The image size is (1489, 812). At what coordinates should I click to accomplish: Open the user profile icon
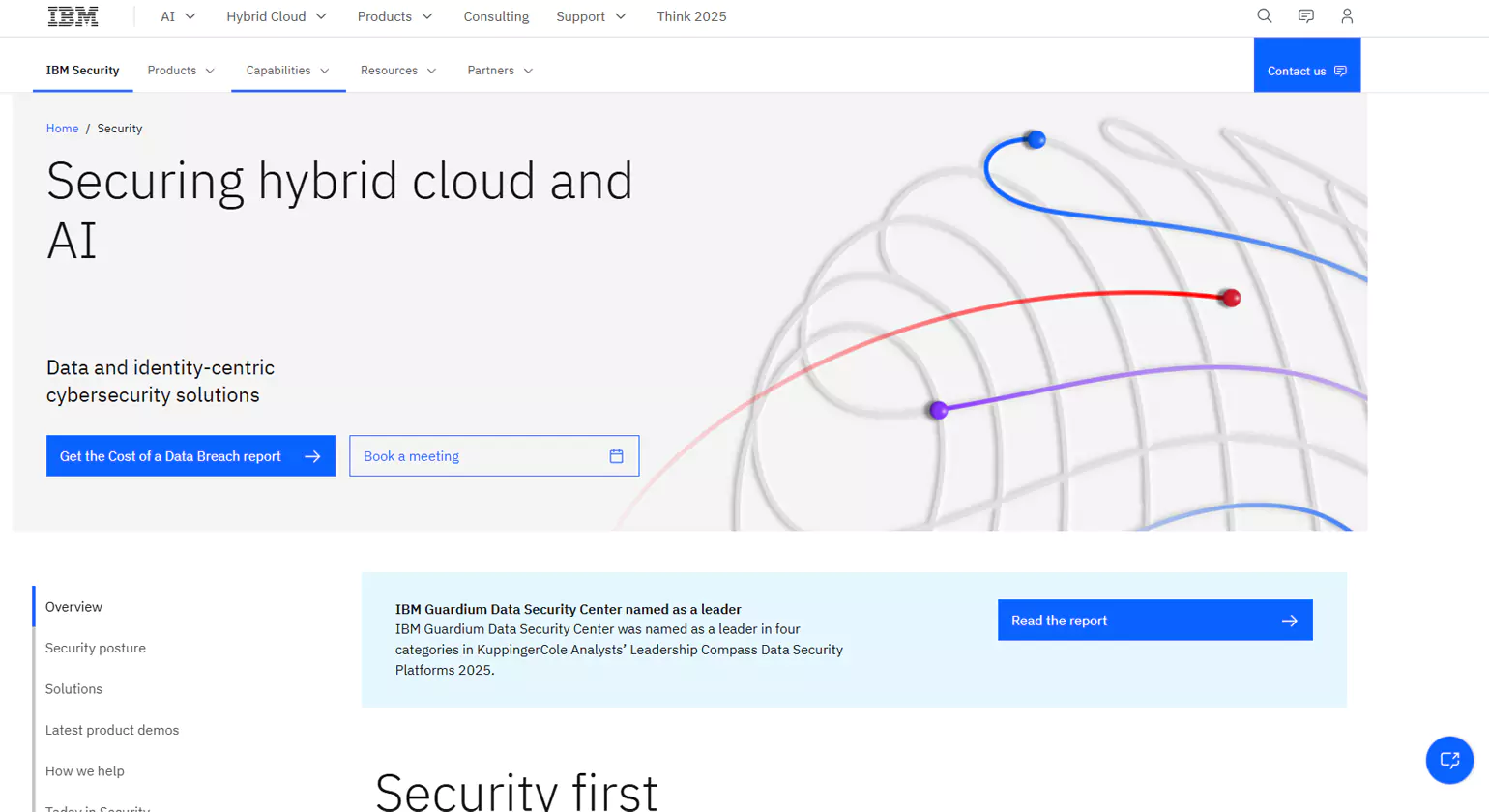pyautogui.click(x=1347, y=15)
